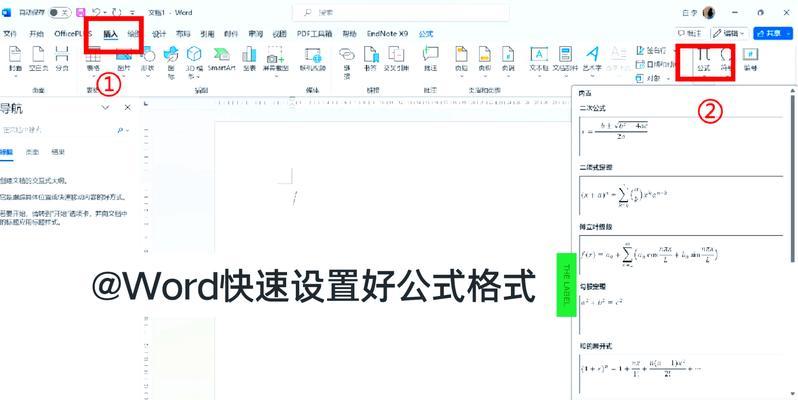The image size is (798, 400).
Task: Click the equation gallery scroll-up arrow
Action: [x=792, y=92]
